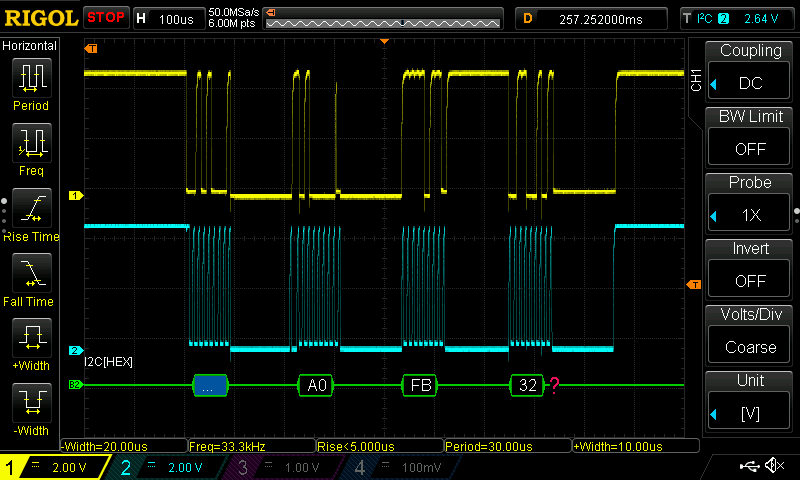Click the CH1 menu tab label
The image size is (800, 480).
pos(696,80)
